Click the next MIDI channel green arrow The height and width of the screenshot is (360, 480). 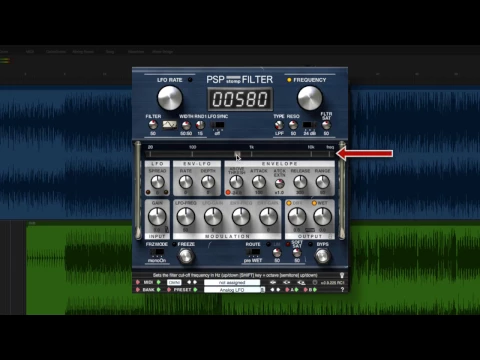[x=159, y=282]
